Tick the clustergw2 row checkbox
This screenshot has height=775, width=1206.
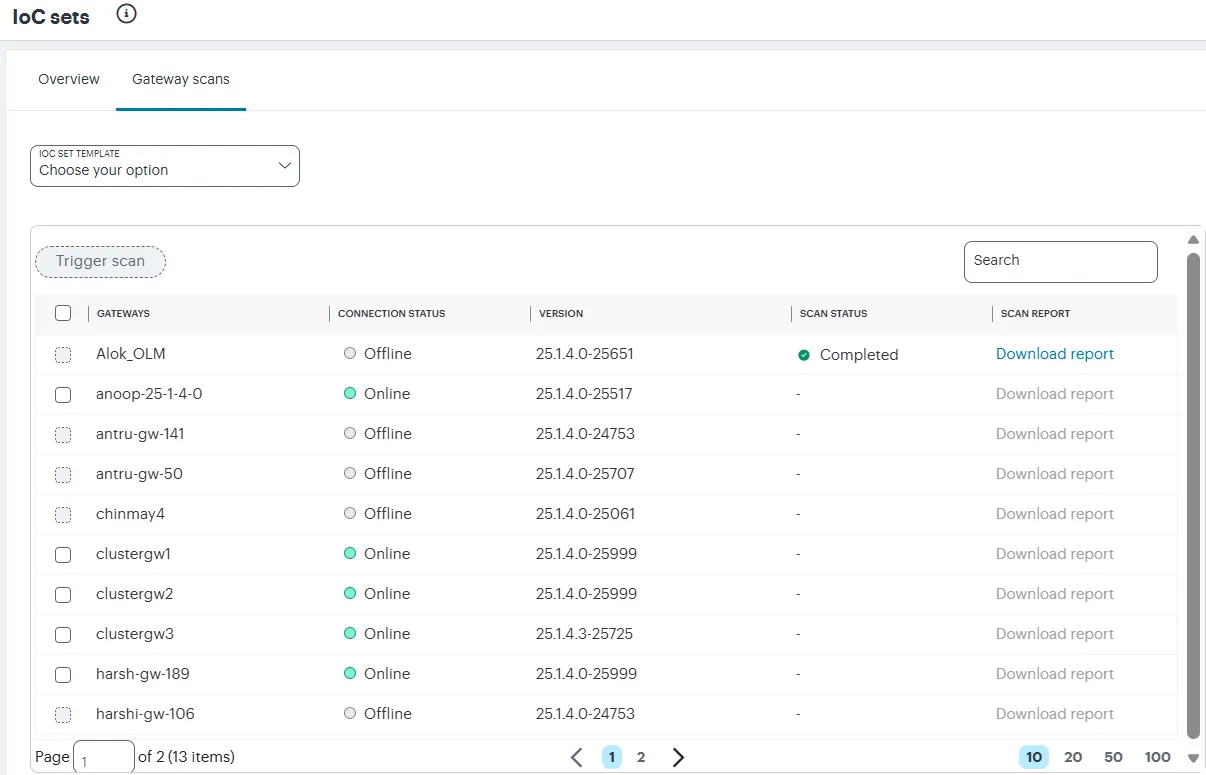pyautogui.click(x=63, y=594)
